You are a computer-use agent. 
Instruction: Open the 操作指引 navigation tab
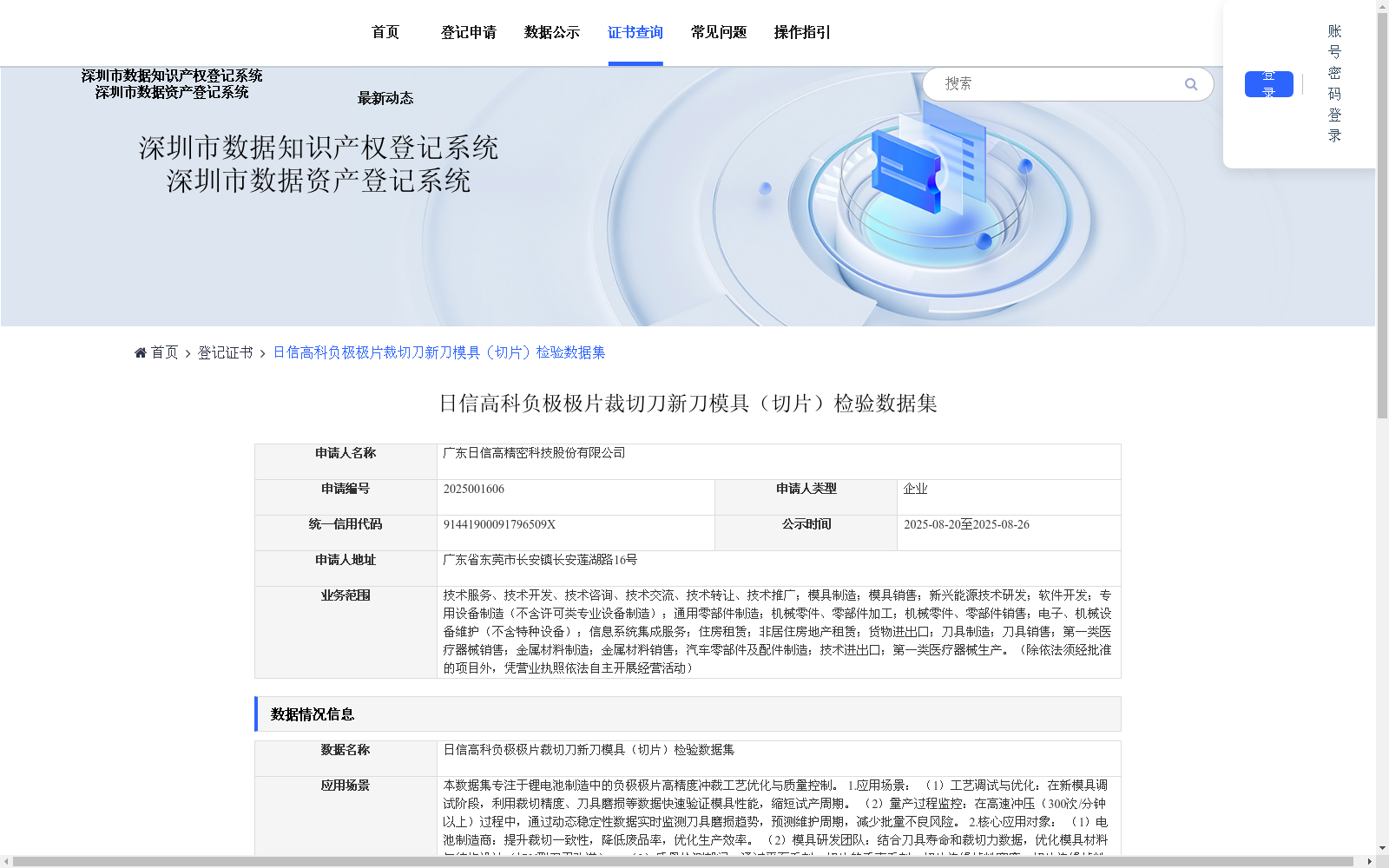click(802, 32)
